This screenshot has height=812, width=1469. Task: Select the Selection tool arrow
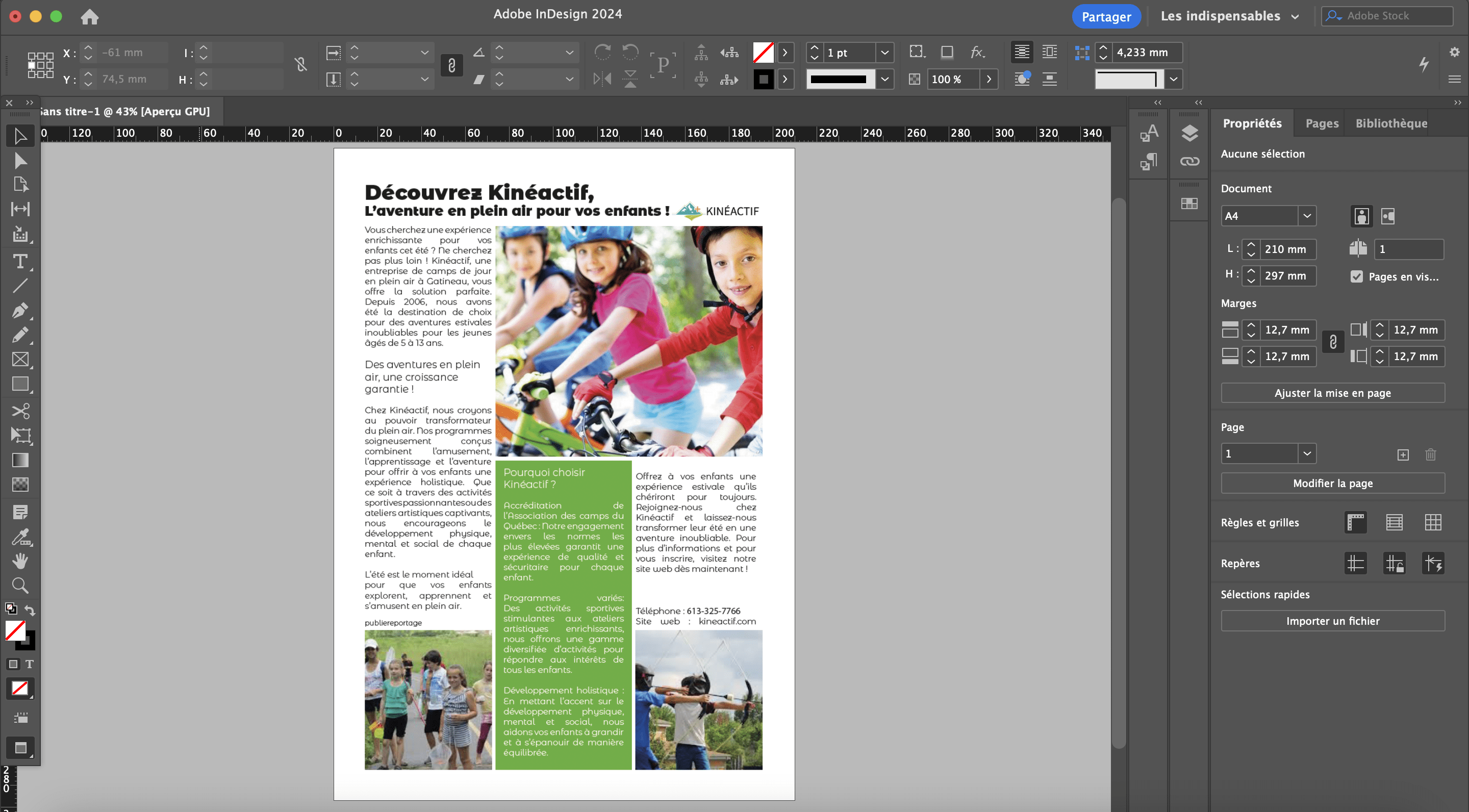coord(20,136)
